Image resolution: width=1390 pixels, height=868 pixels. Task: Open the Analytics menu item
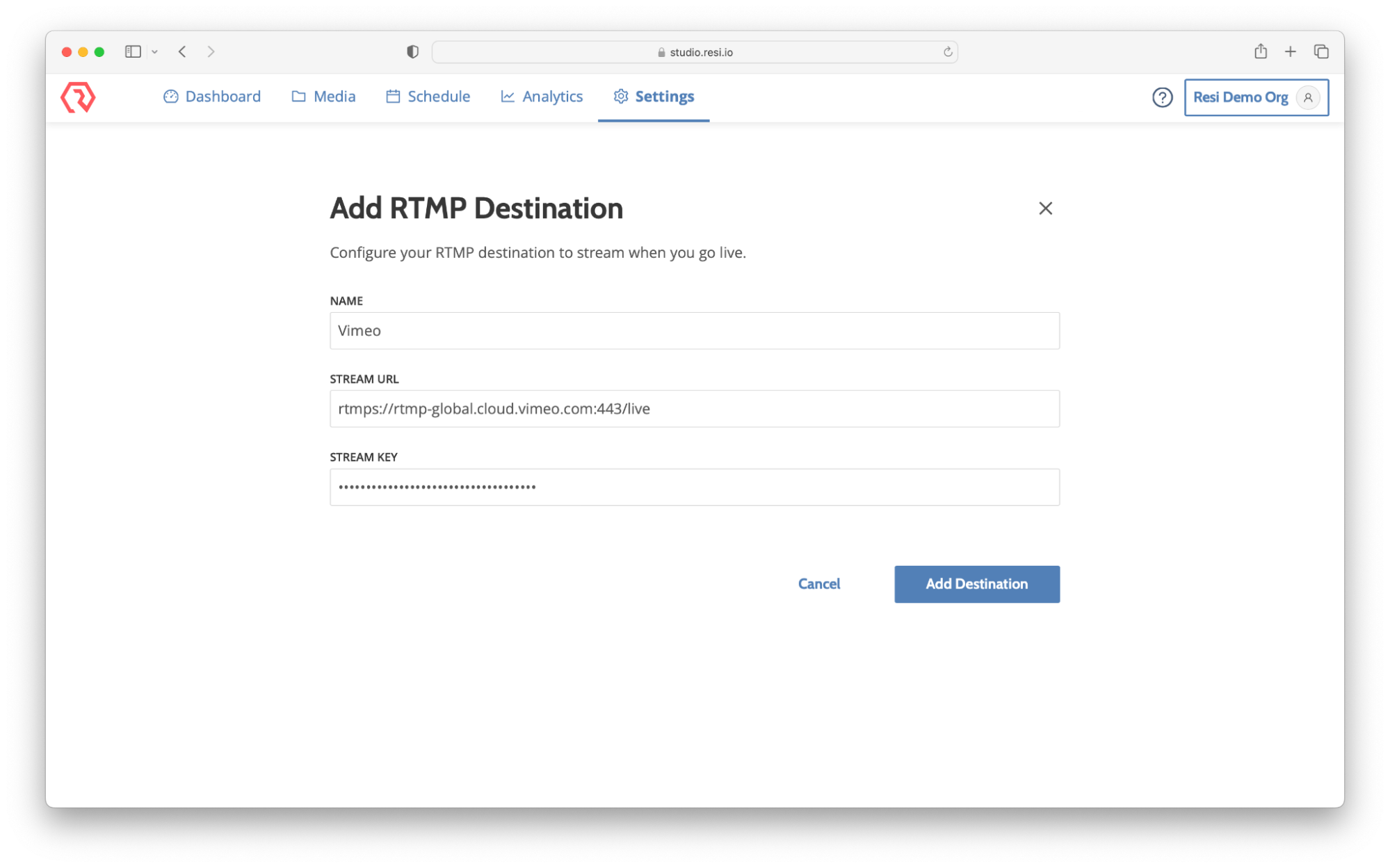(552, 97)
